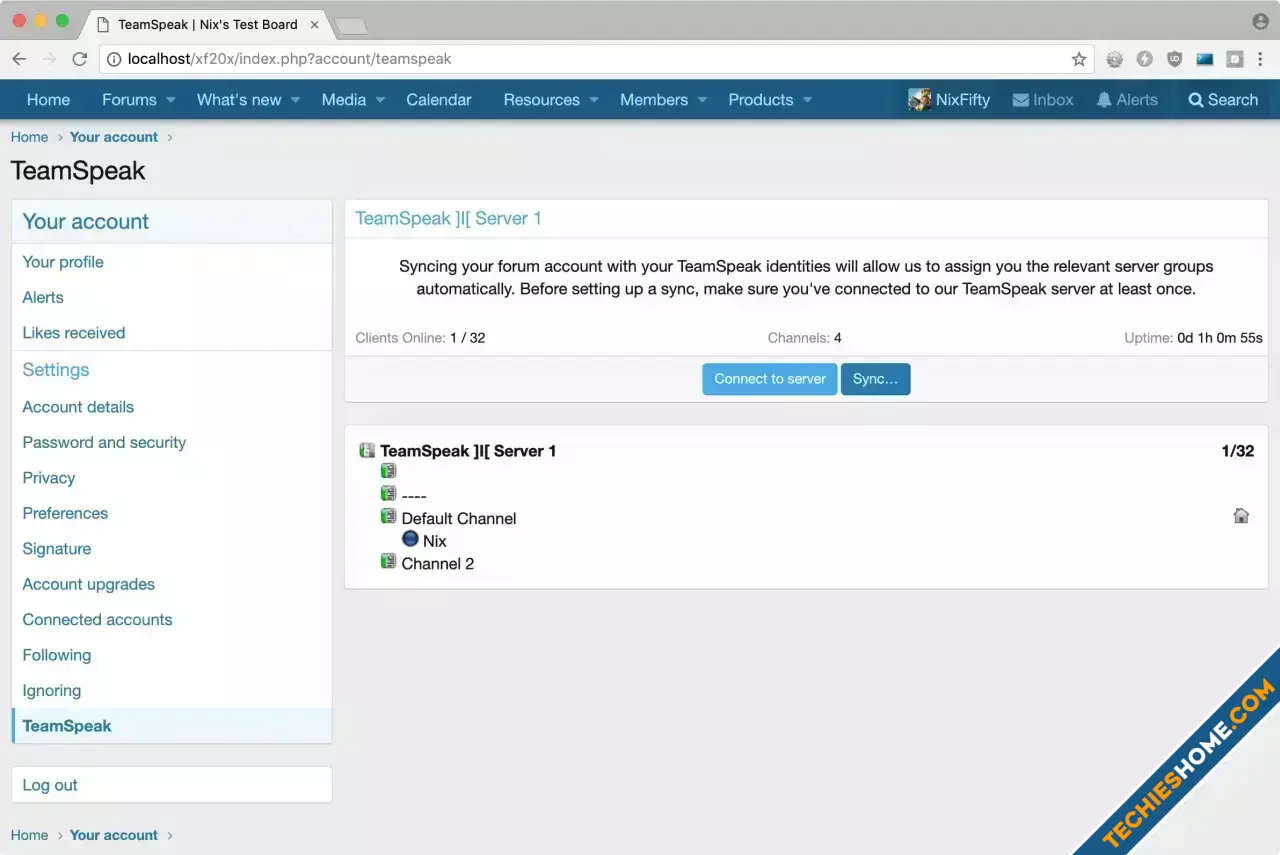
Task: Click the Alerts bell icon
Action: coord(1104,100)
